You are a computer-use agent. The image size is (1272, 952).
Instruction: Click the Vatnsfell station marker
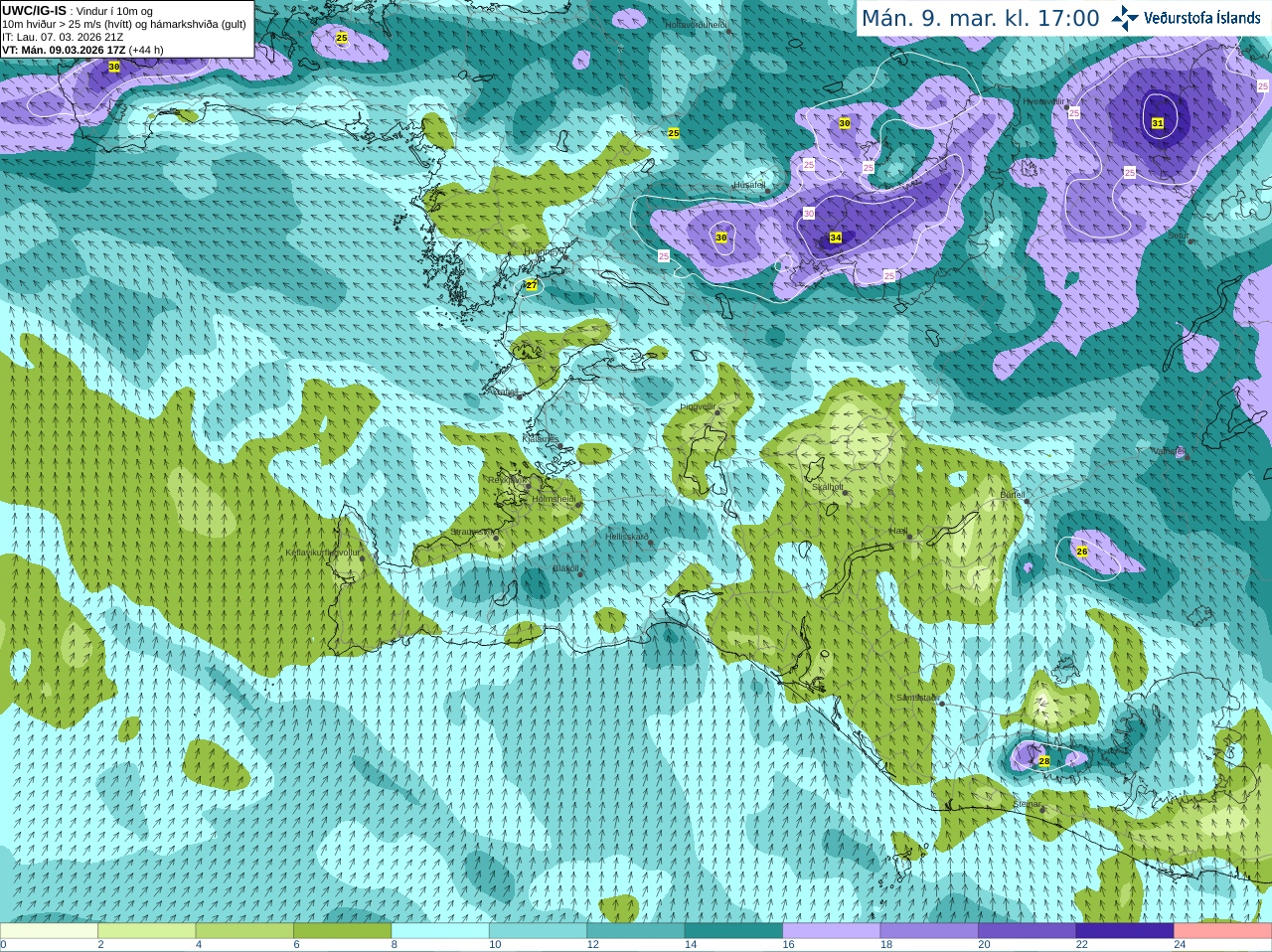coord(1187,457)
